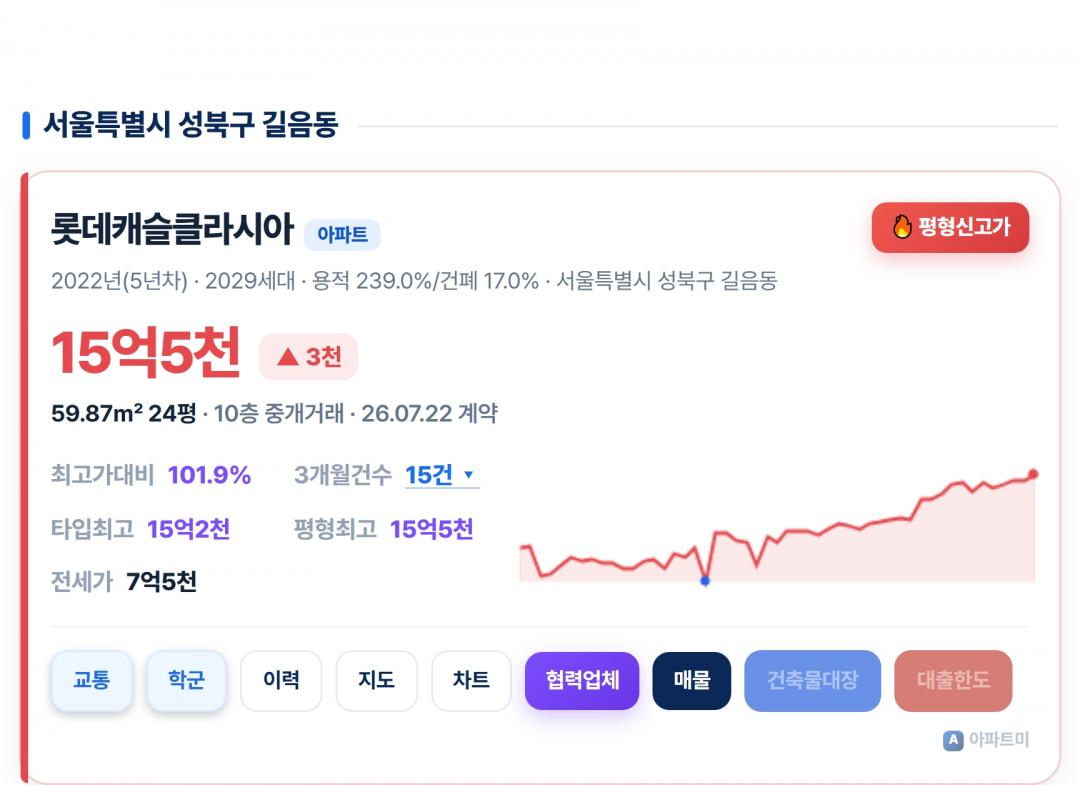Open the 매물 listings button

(x=692, y=680)
